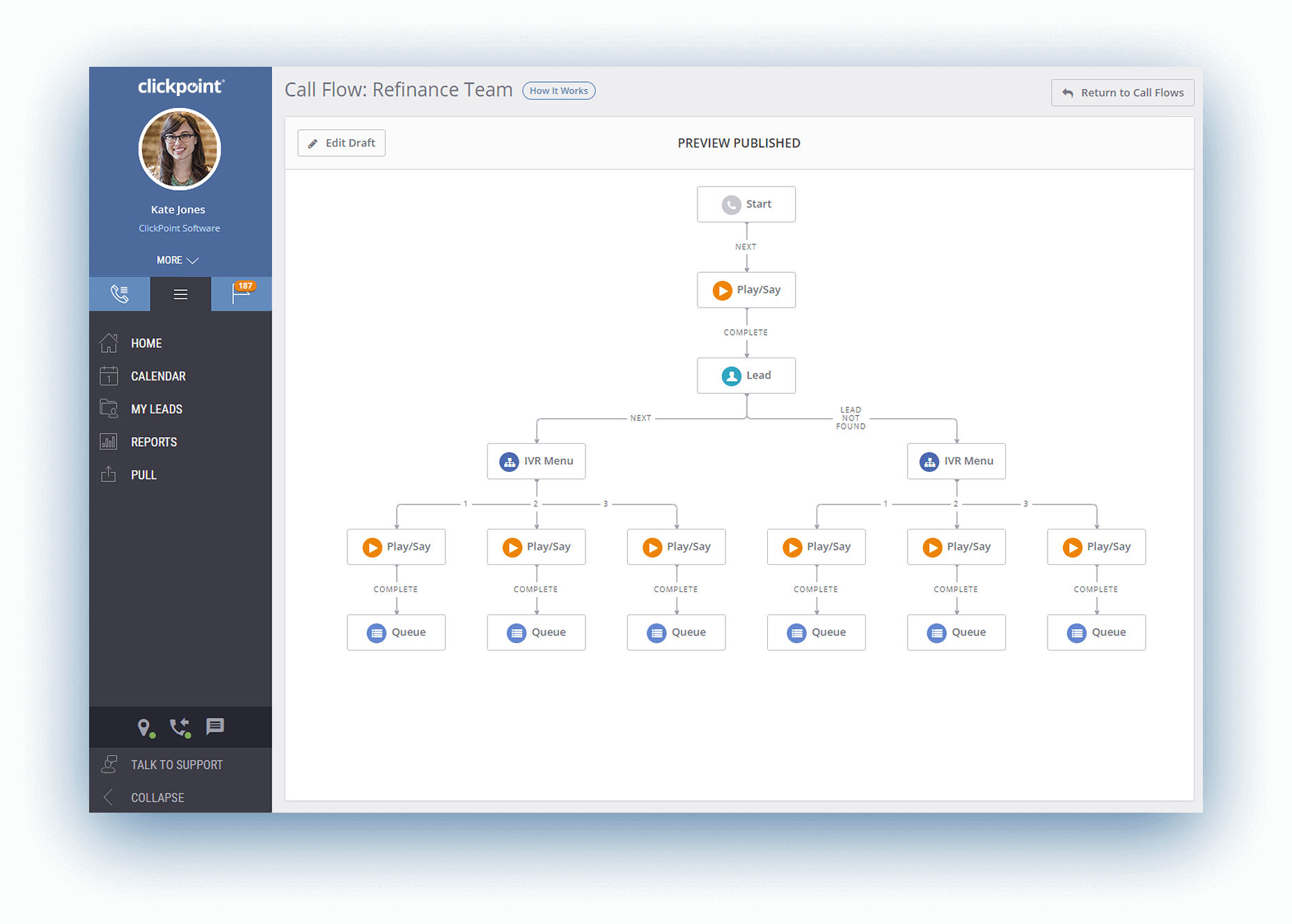
Task: Click the second Queue node icon from left
Action: pos(517,632)
